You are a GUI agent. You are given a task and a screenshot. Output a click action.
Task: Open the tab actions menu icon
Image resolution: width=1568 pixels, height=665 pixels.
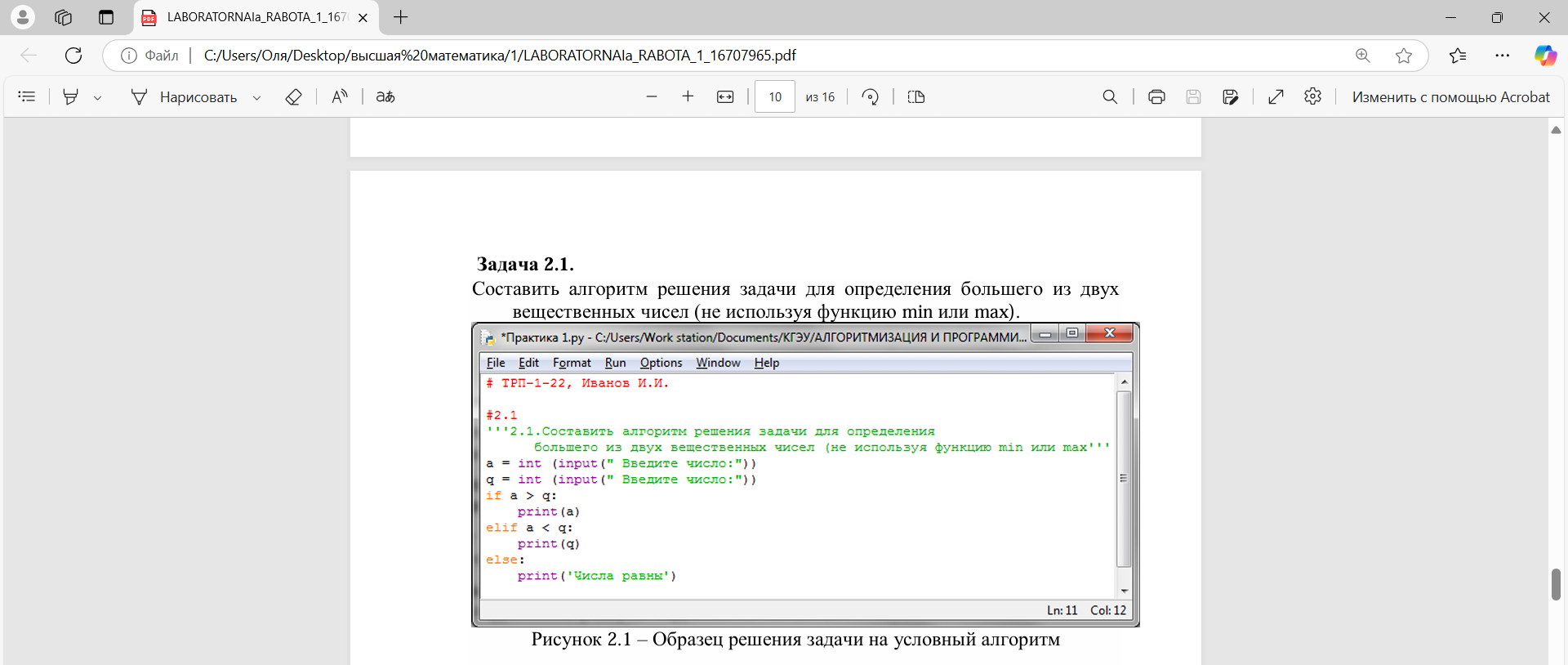(106, 17)
